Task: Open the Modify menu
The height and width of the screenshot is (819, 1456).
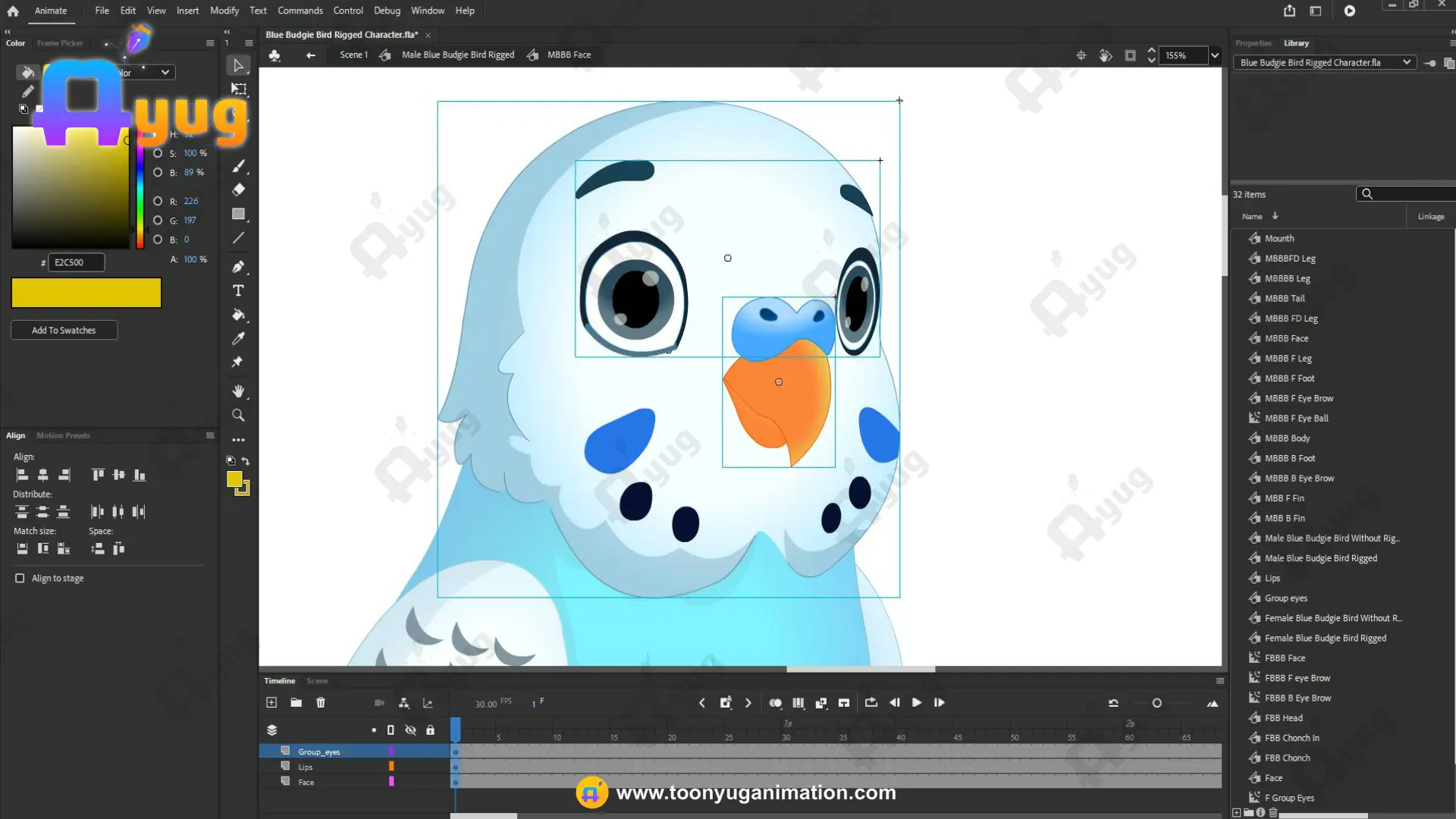Action: coord(224,11)
